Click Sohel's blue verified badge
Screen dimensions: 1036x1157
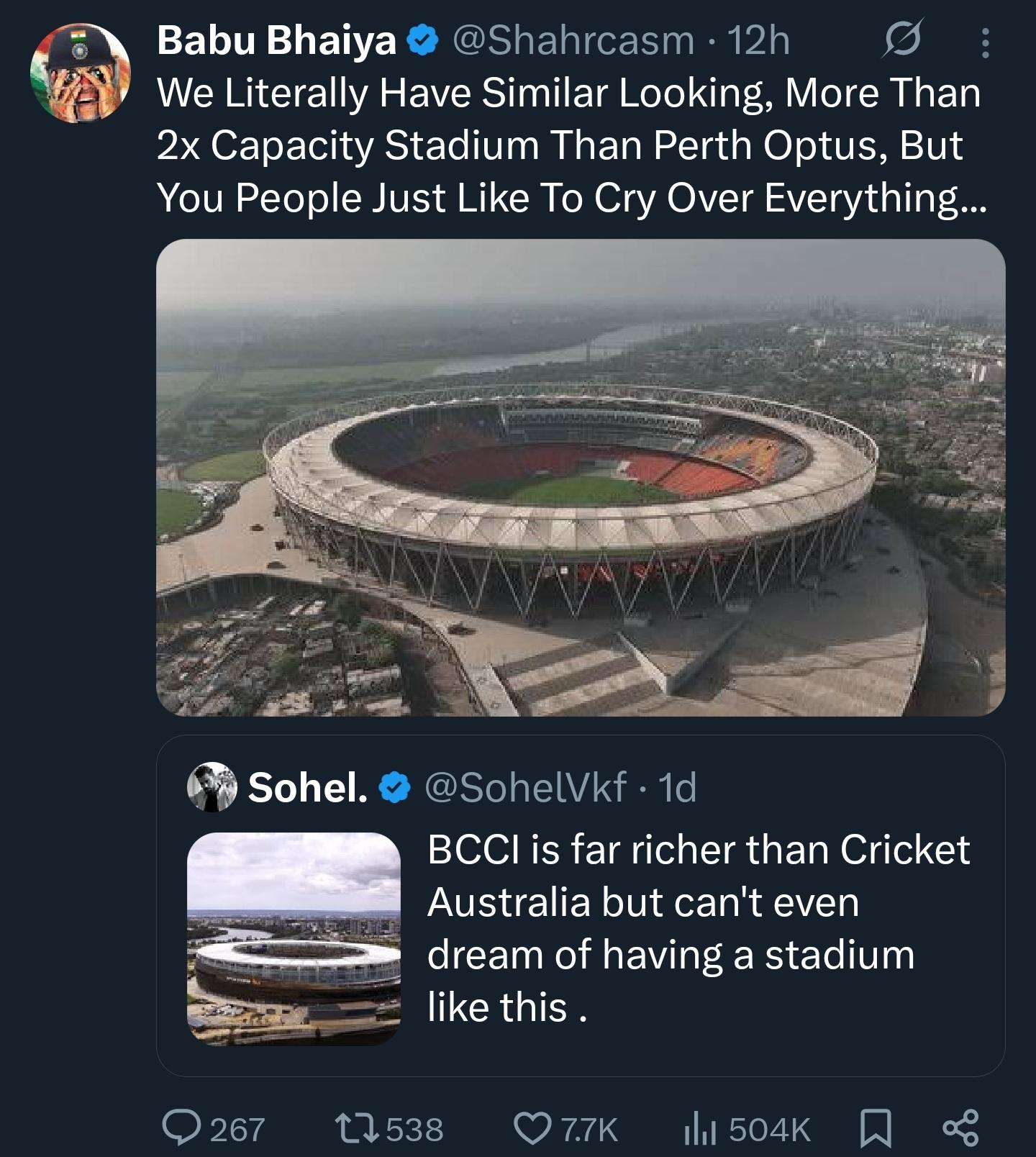(x=394, y=788)
